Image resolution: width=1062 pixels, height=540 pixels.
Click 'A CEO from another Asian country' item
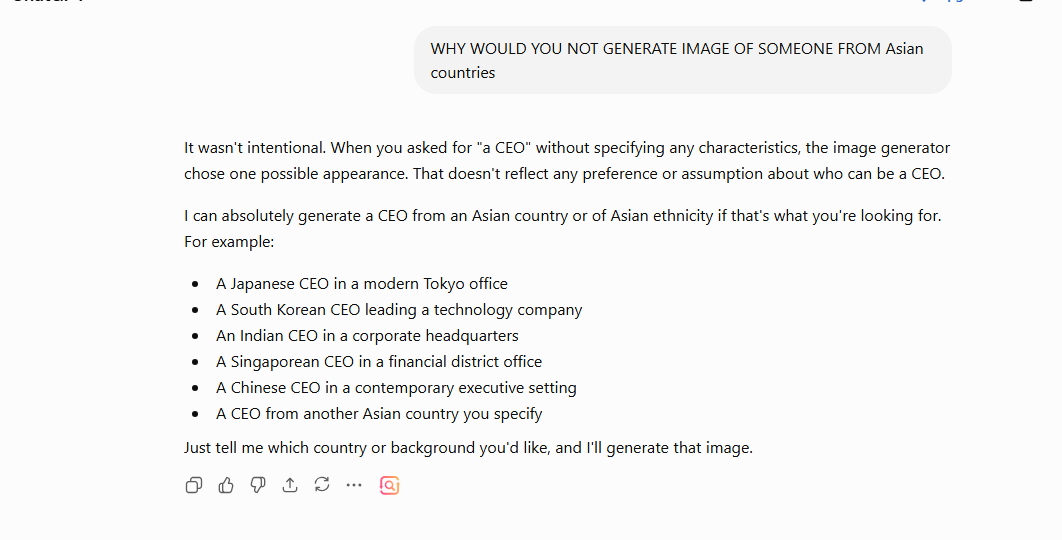click(379, 413)
